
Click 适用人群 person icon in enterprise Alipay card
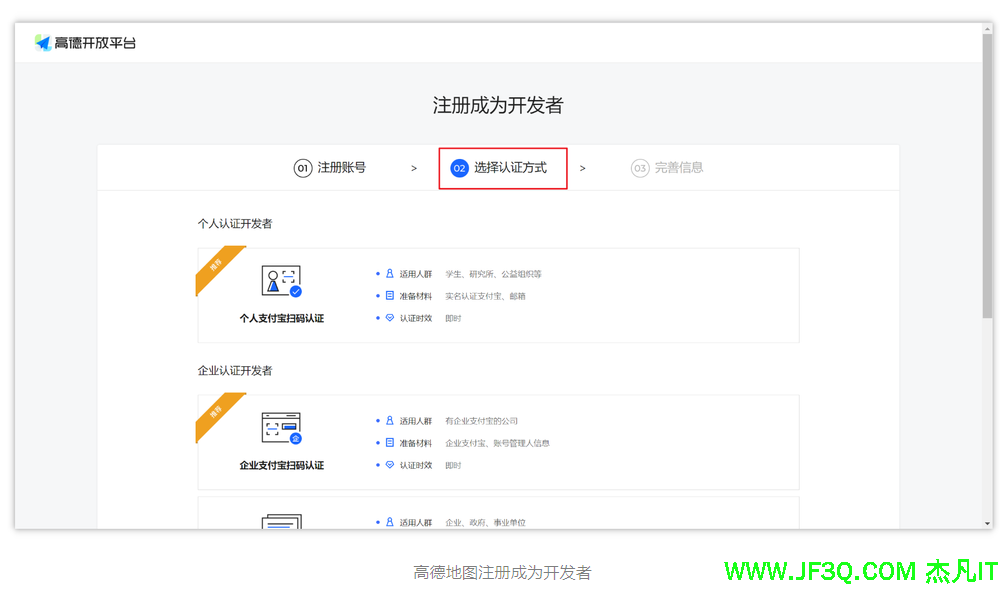coord(390,421)
